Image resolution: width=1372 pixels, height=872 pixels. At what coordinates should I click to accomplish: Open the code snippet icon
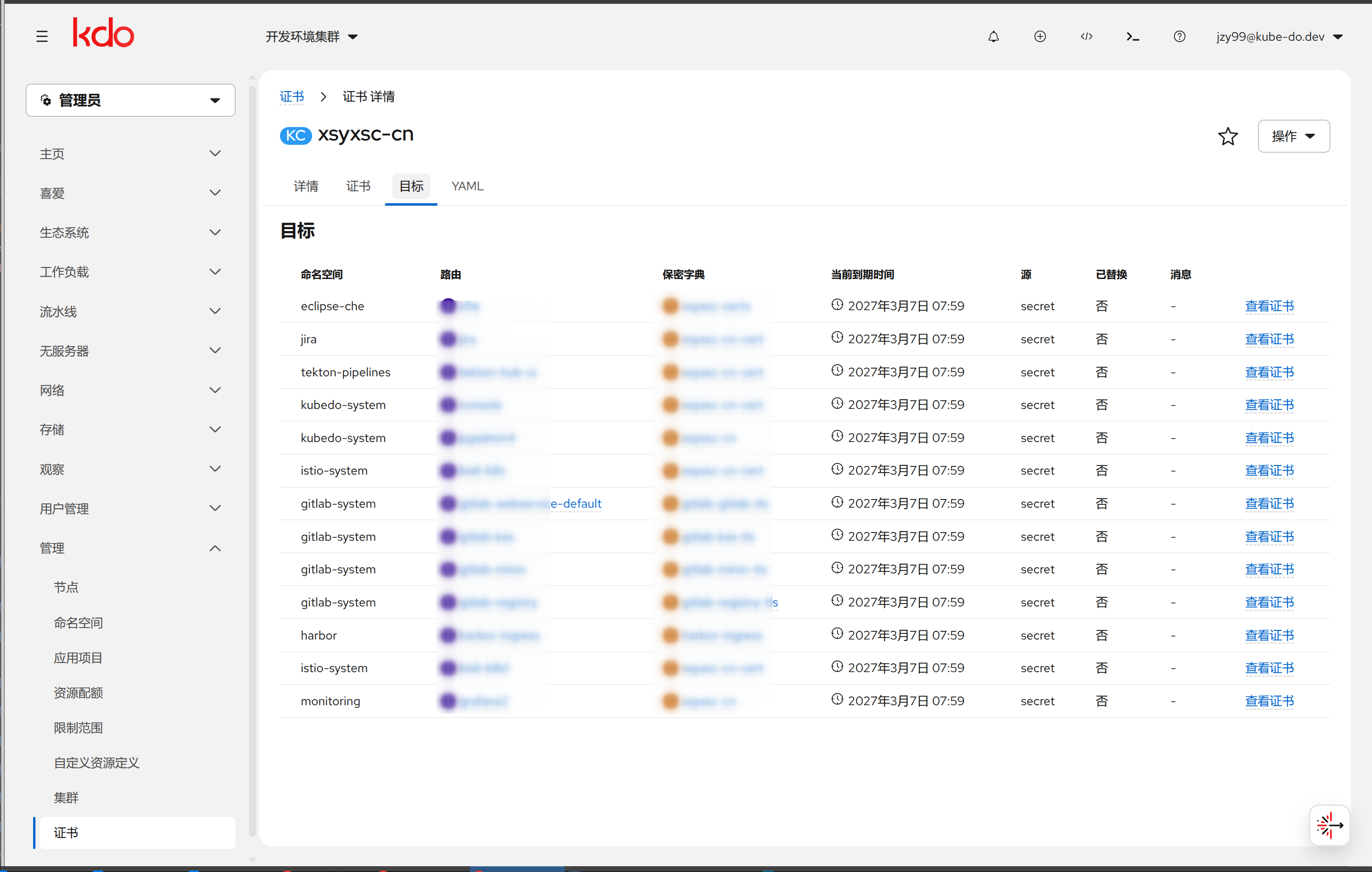tap(1087, 36)
